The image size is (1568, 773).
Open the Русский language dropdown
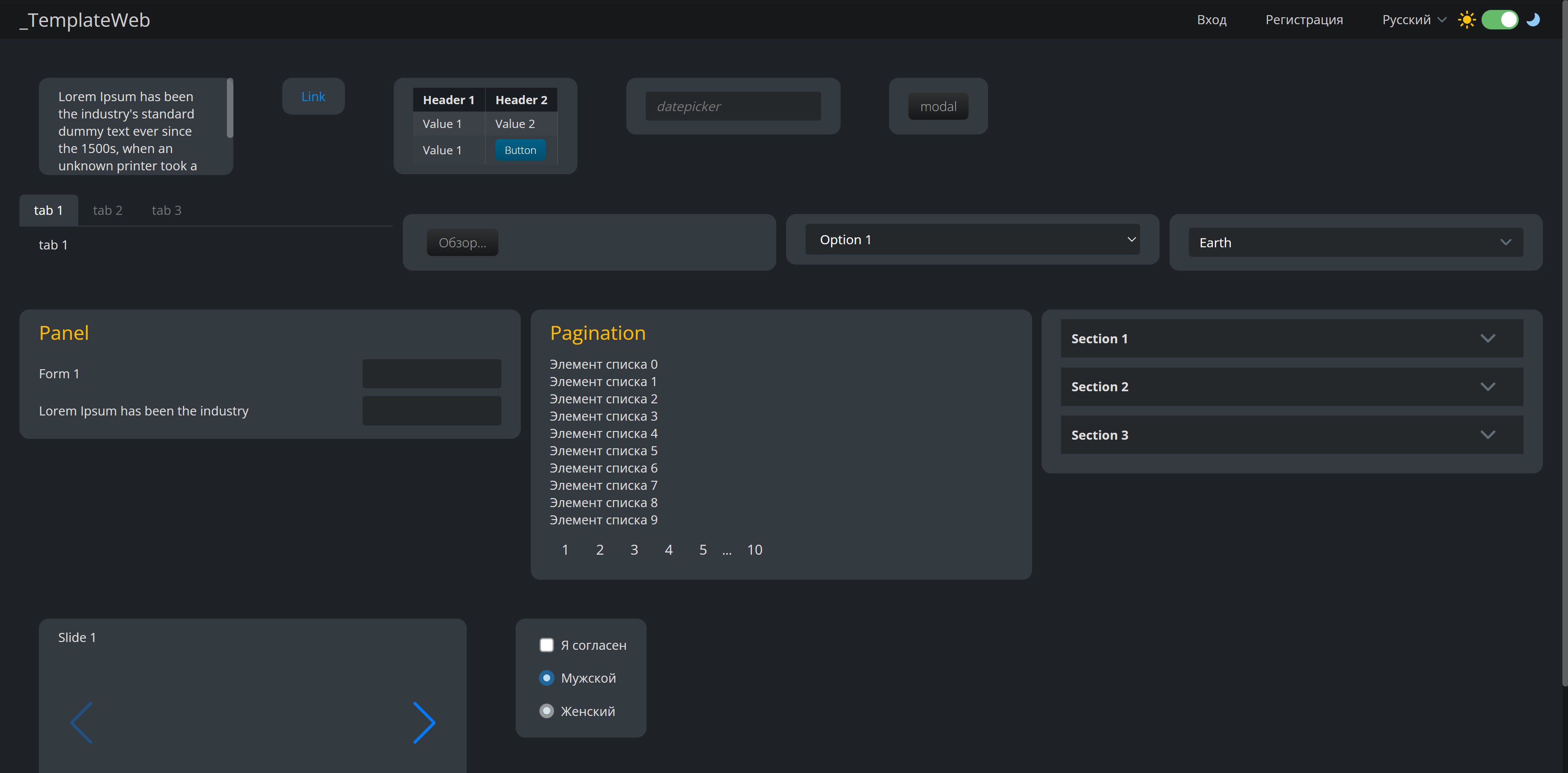(1414, 19)
